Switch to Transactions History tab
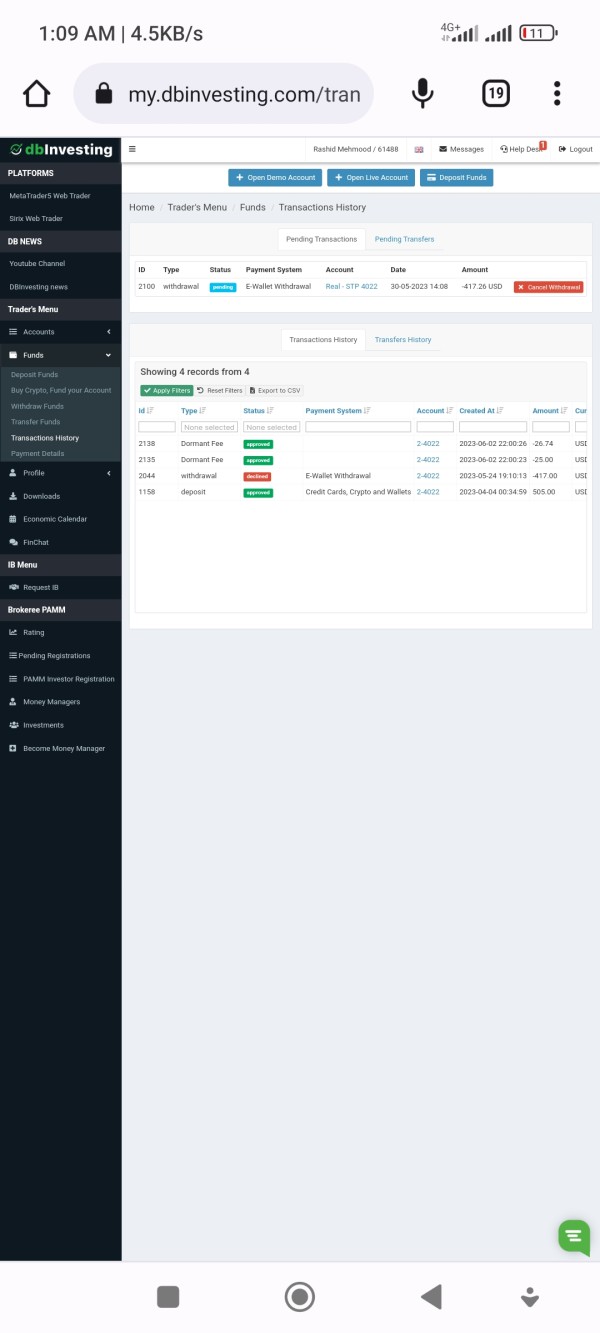600x1333 pixels. click(x=323, y=339)
